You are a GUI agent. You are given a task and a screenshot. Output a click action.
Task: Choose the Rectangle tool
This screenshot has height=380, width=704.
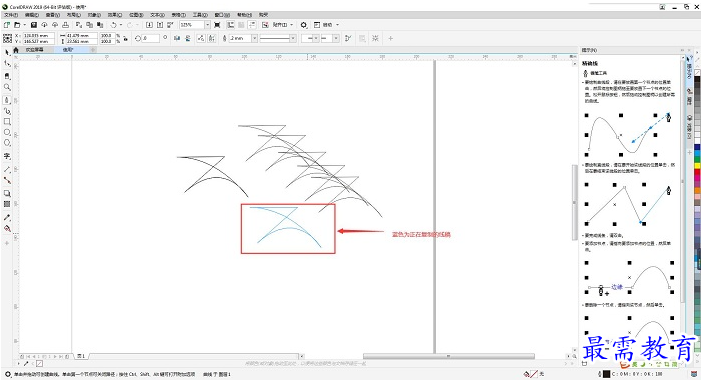pos(7,122)
